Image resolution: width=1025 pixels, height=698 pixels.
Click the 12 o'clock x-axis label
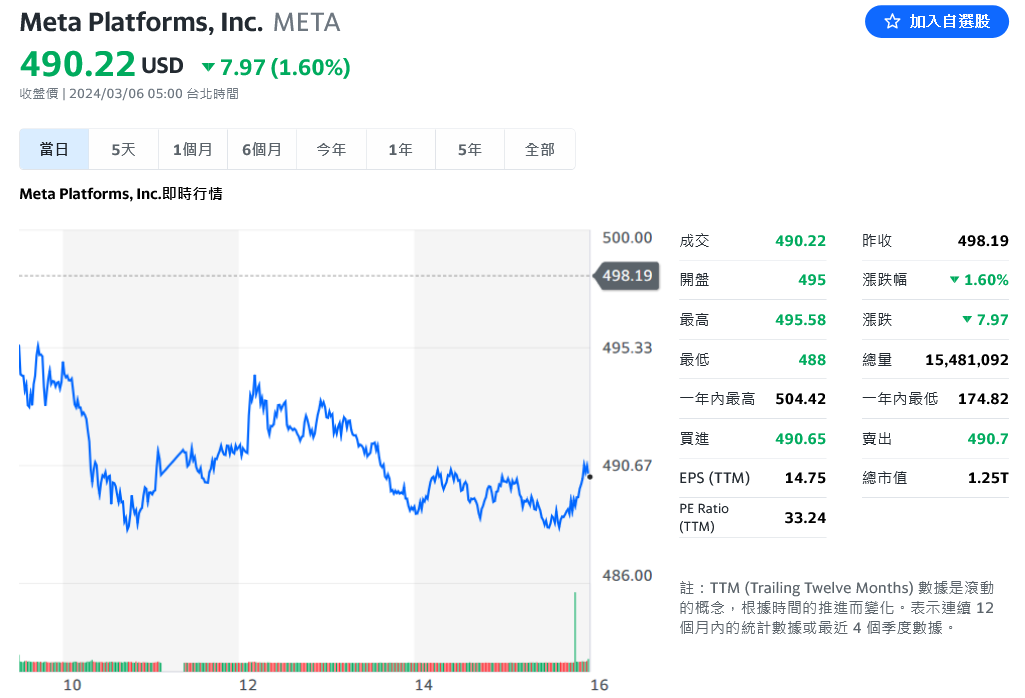(x=248, y=685)
